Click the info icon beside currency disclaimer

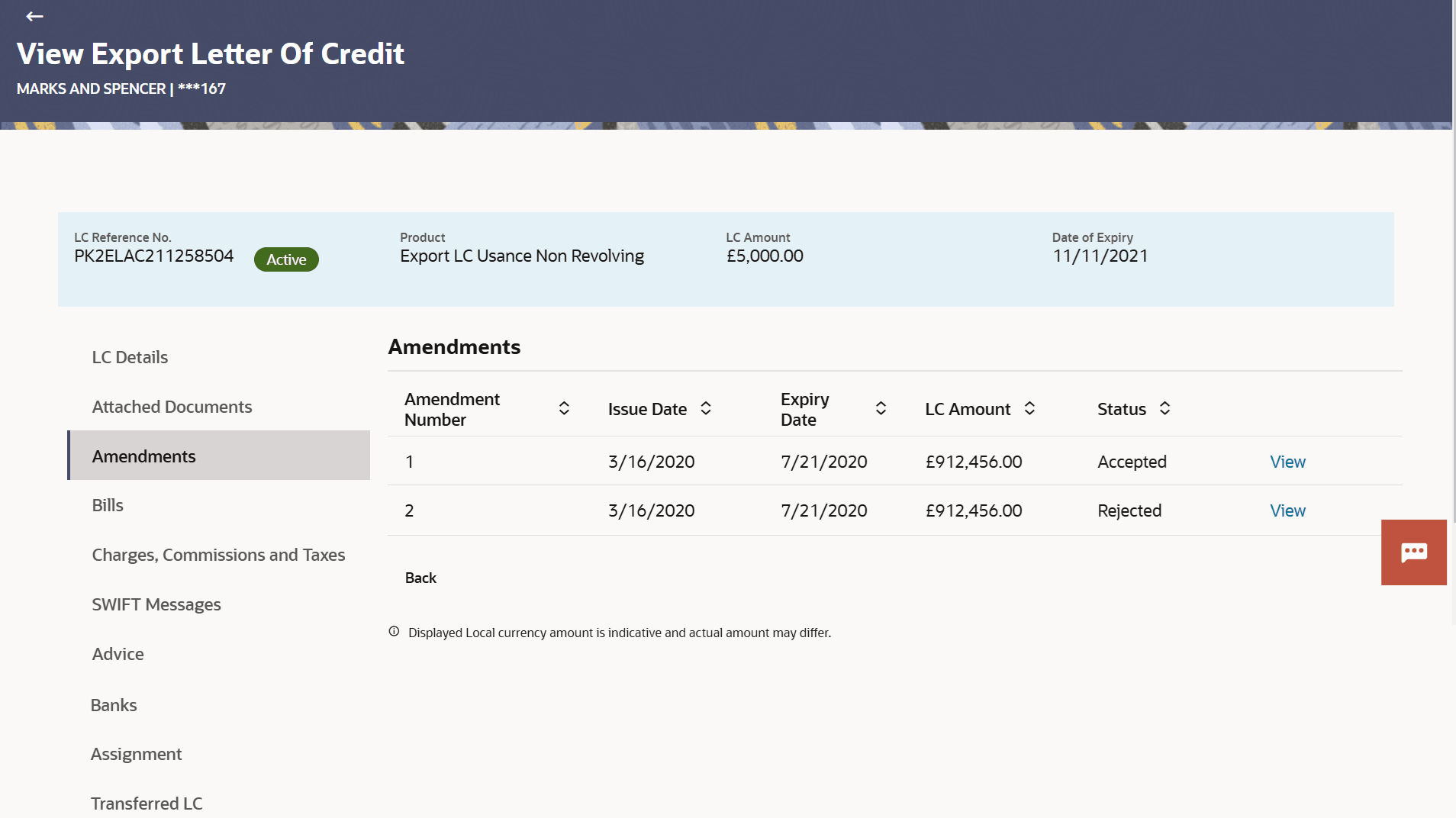[394, 632]
